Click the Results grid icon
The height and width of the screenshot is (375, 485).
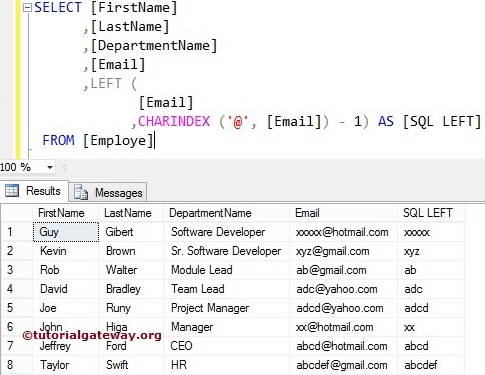click(x=12, y=191)
